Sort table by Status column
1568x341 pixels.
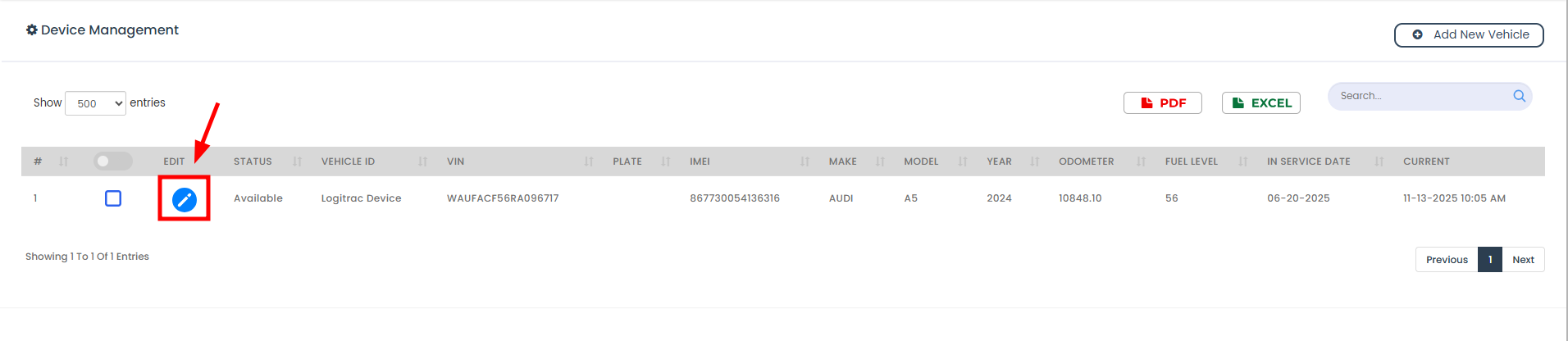[267, 161]
